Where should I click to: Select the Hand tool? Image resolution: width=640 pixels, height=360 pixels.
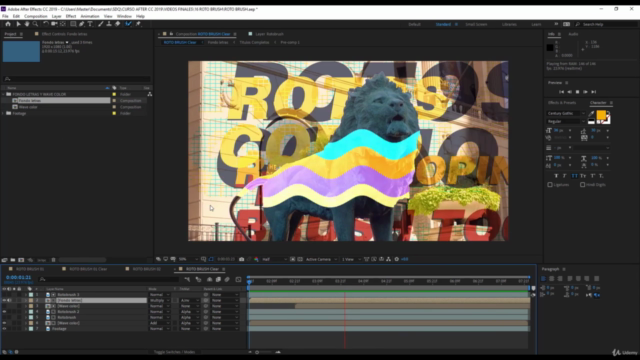coord(27,24)
